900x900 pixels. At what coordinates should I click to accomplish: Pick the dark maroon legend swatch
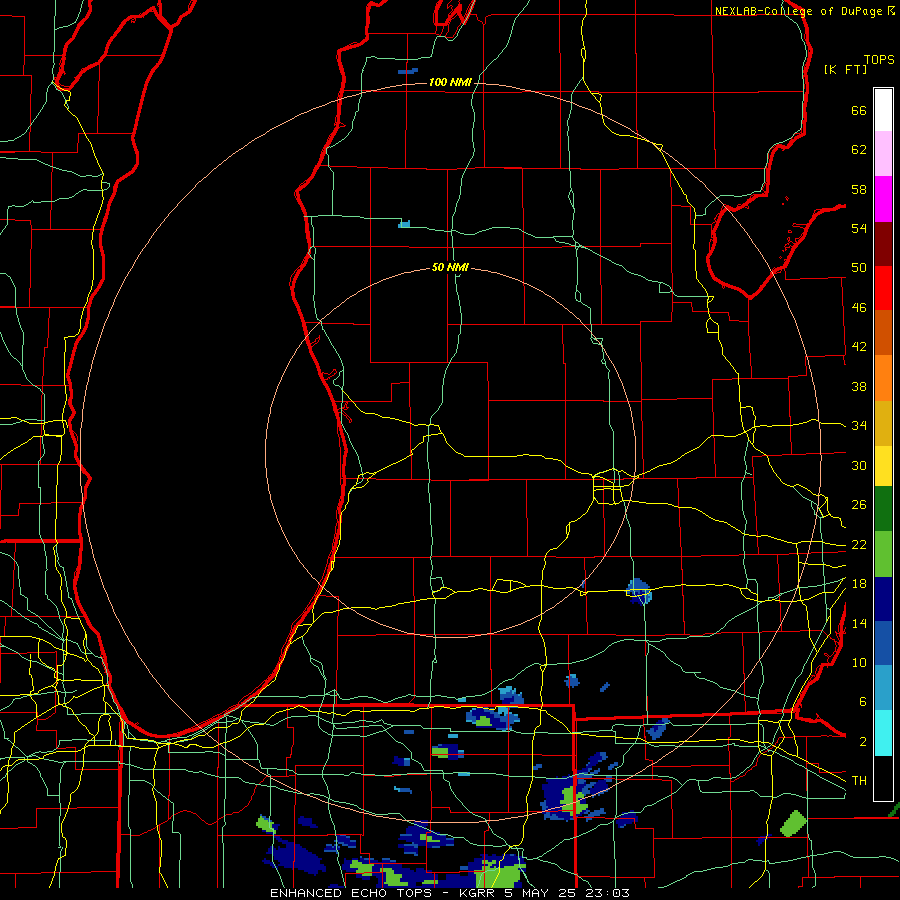pyautogui.click(x=883, y=244)
